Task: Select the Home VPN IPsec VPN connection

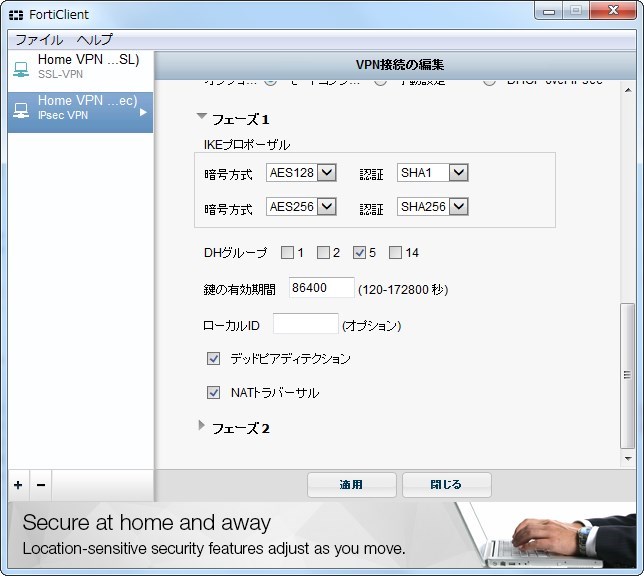Action: pyautogui.click(x=80, y=113)
